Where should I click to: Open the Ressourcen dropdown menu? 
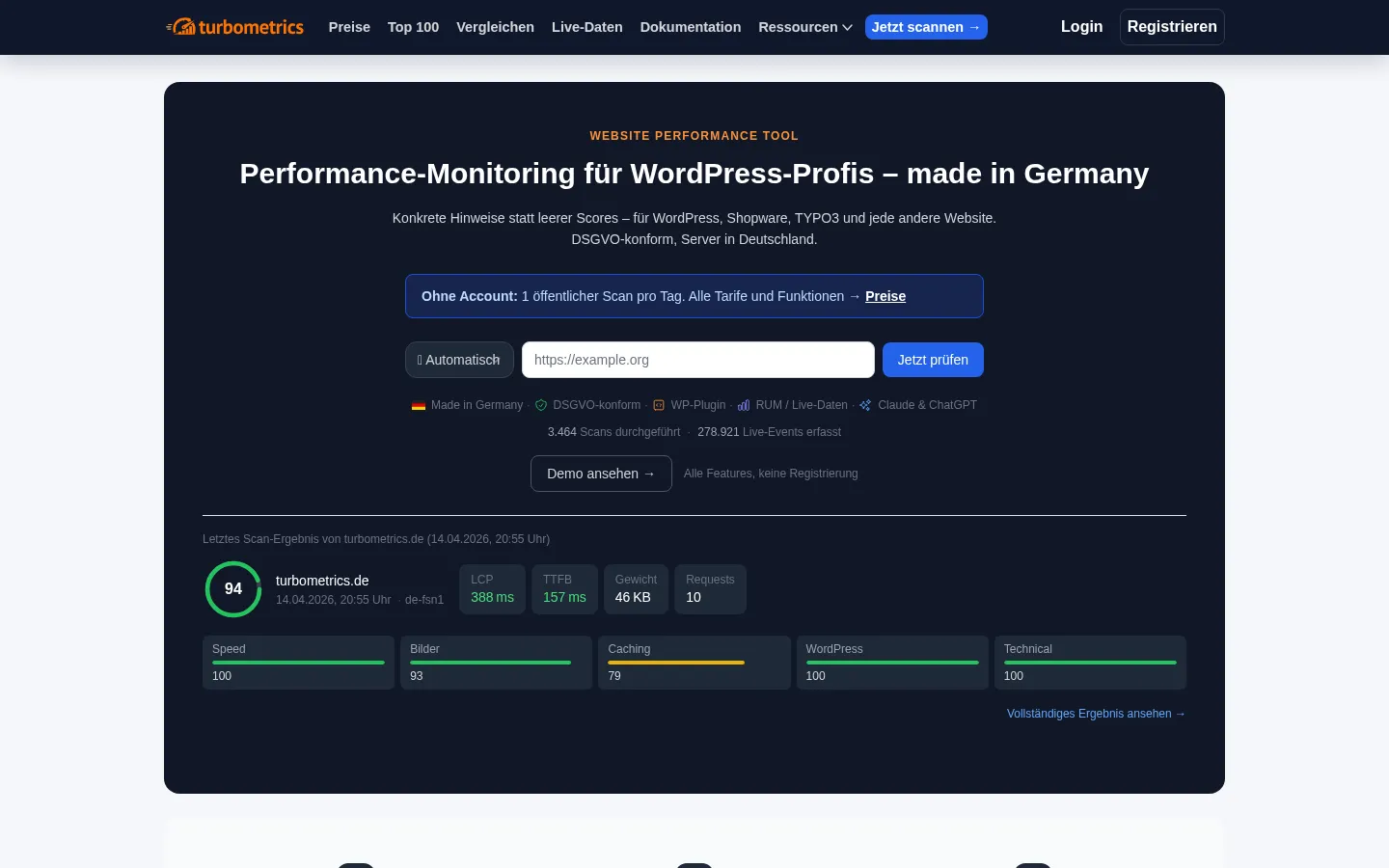[x=805, y=27]
